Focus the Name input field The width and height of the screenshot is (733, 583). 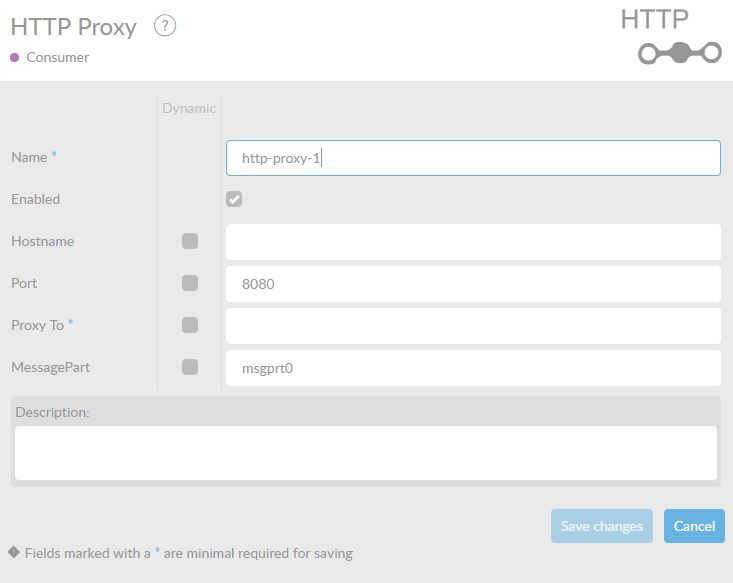[x=473, y=158]
